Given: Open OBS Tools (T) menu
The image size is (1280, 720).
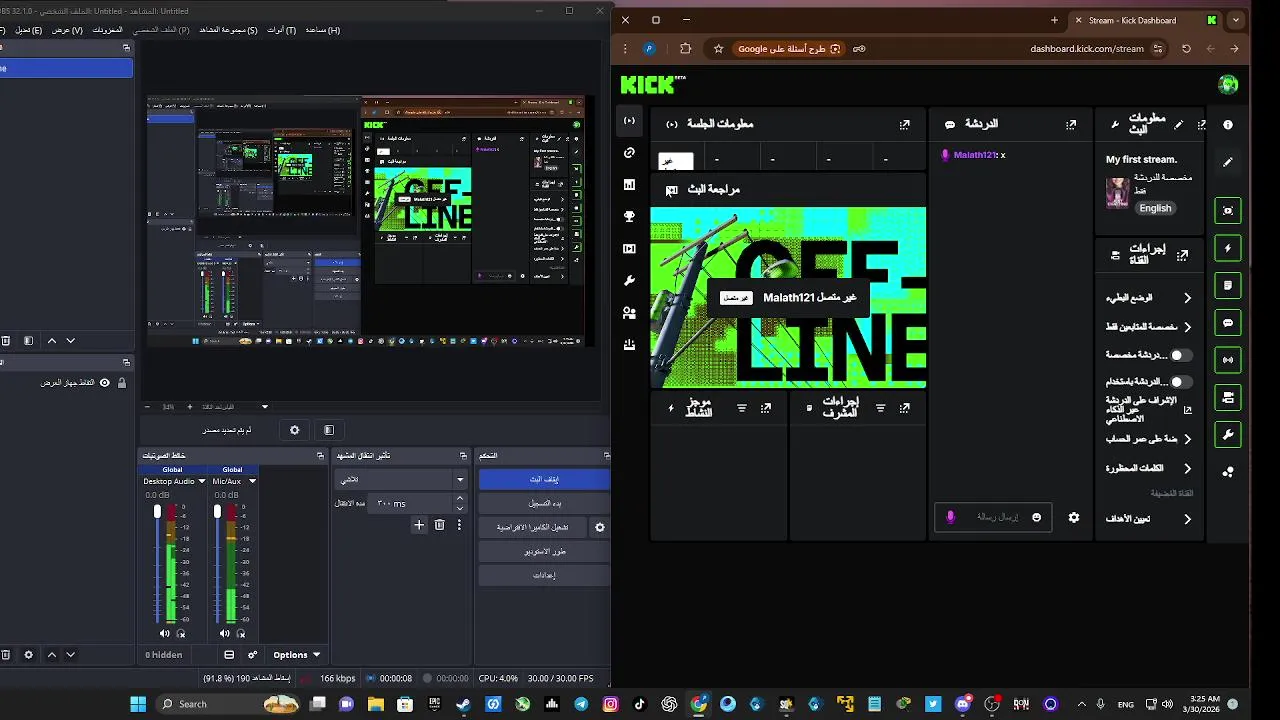Looking at the screenshot, I should tap(281, 30).
